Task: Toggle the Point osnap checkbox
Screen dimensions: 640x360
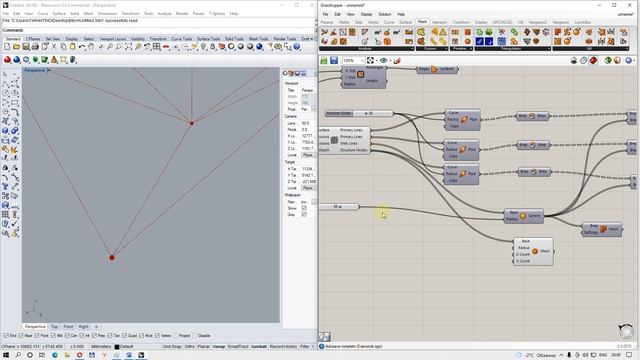Action: (x=37, y=336)
